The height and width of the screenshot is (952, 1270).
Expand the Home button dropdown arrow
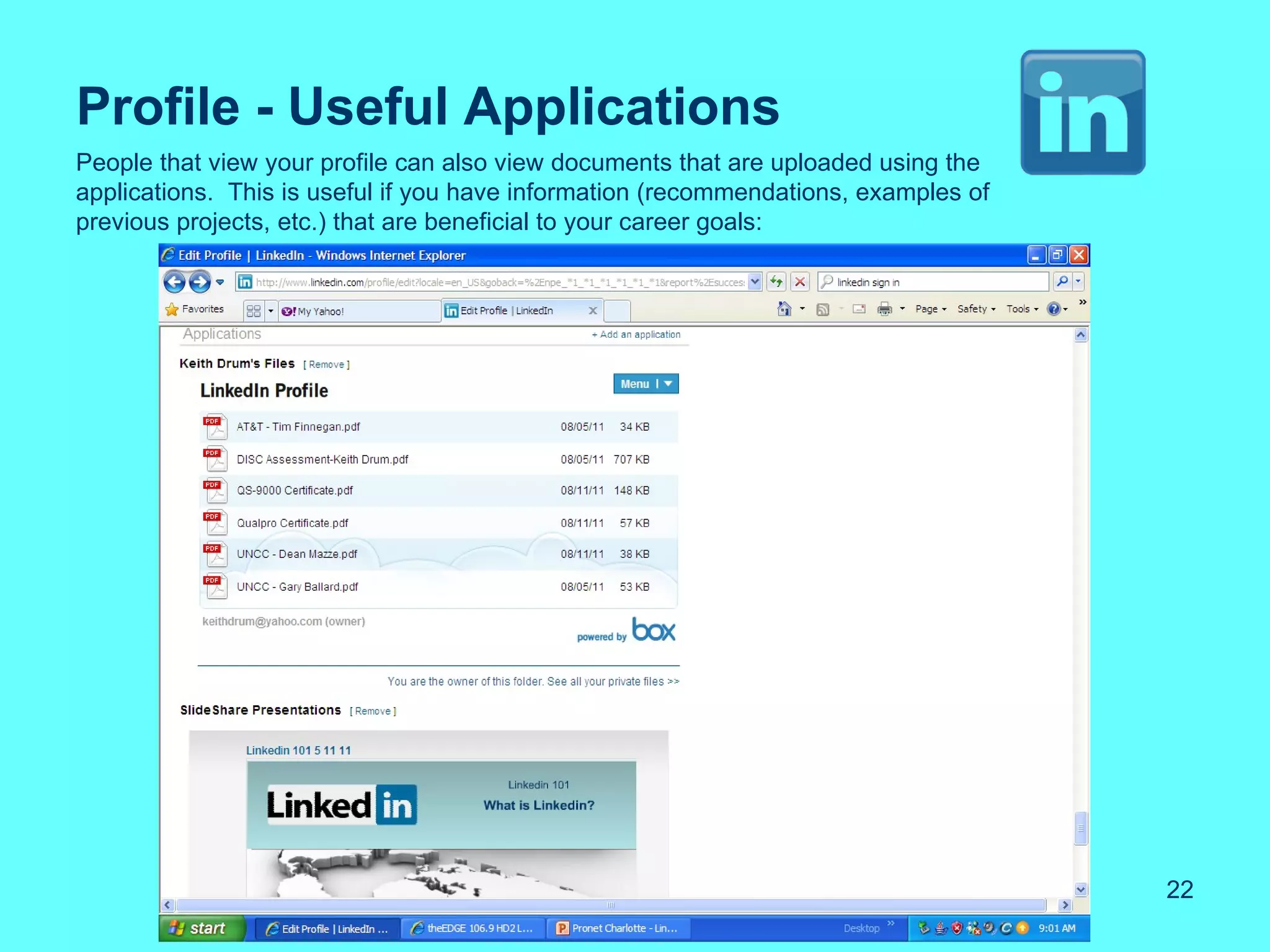pos(802,309)
